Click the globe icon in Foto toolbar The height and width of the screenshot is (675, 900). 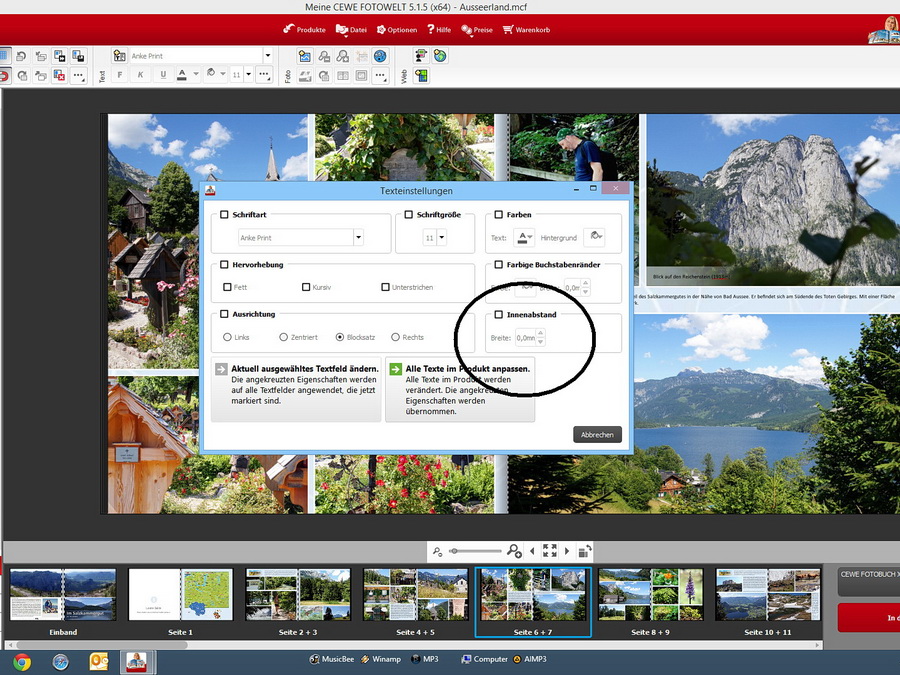click(380, 56)
